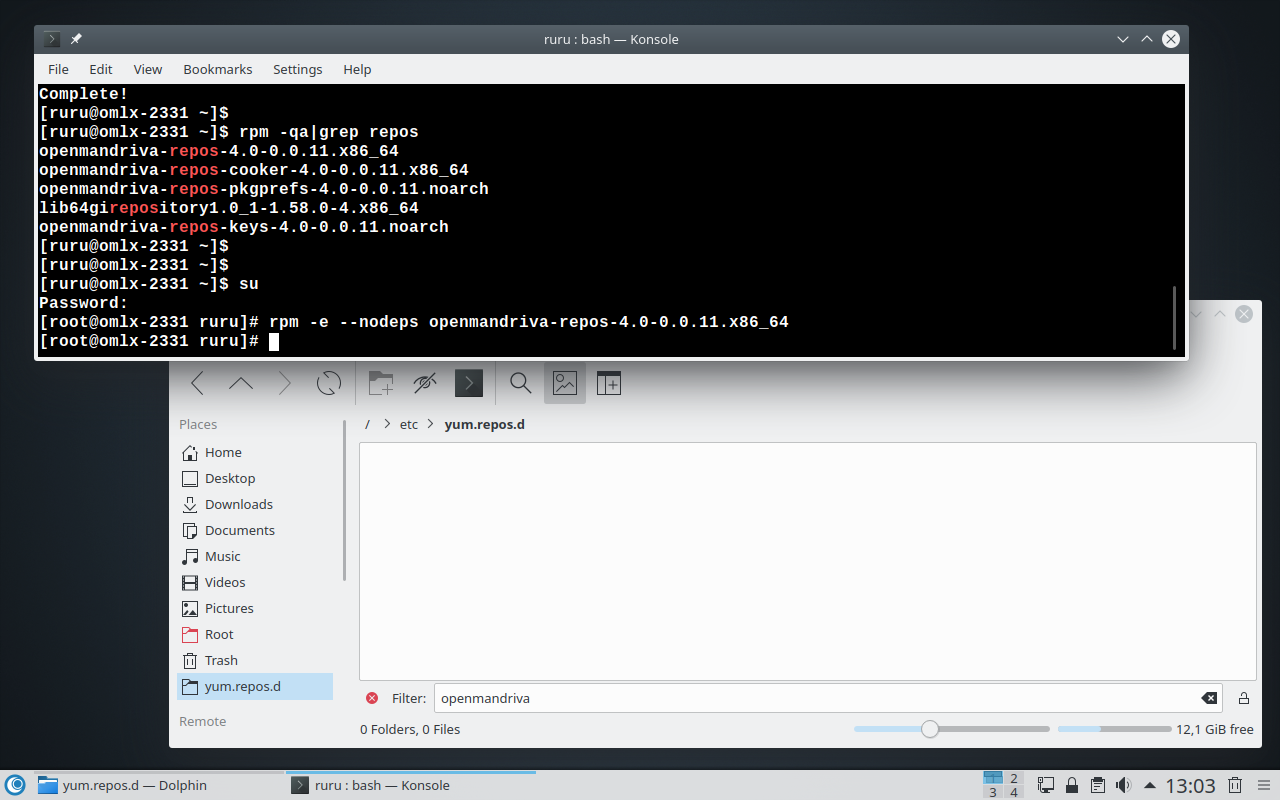1280x800 pixels.
Task: Split the Dolphin view
Action: tap(609, 383)
